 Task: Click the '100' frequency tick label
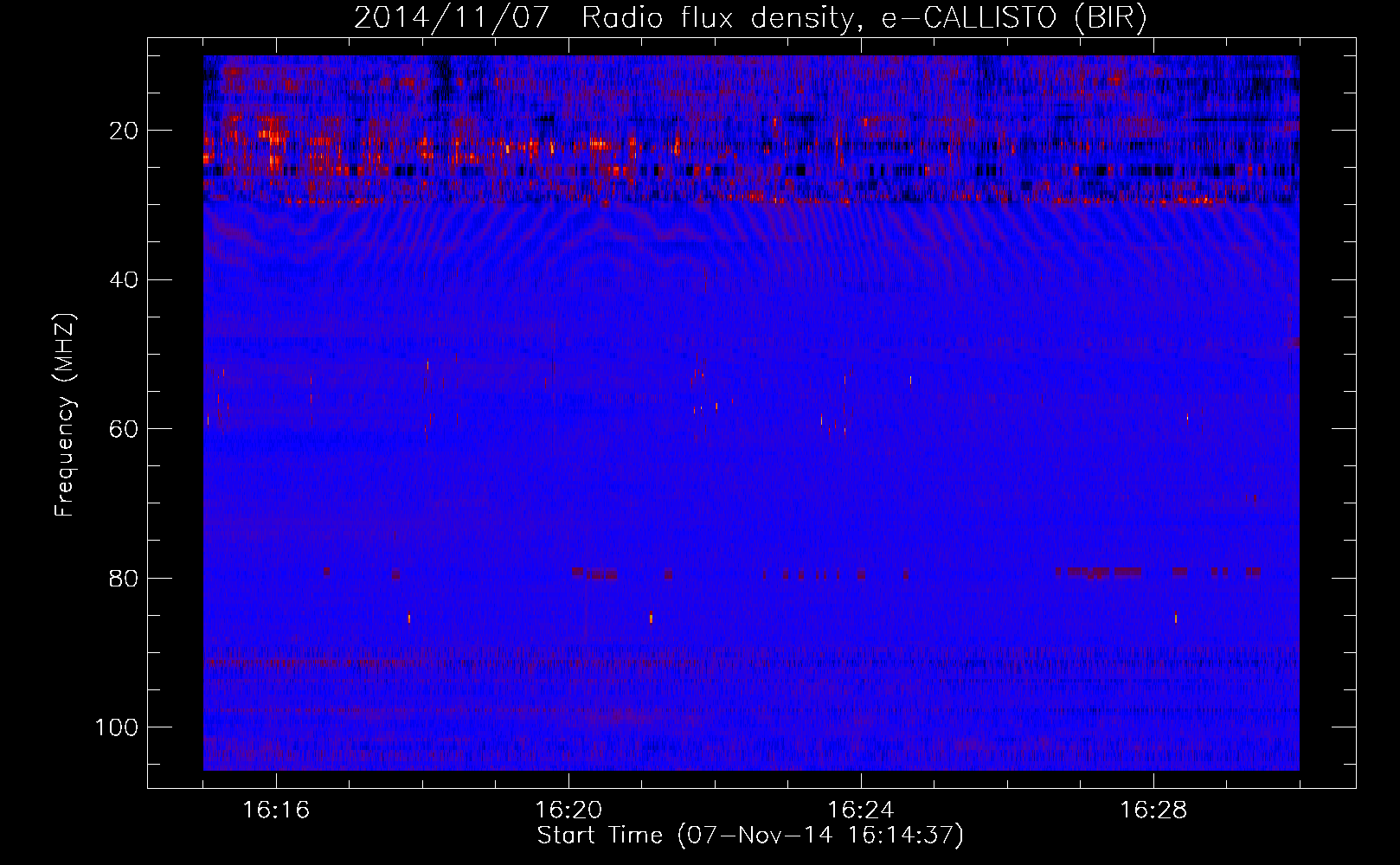[118, 727]
